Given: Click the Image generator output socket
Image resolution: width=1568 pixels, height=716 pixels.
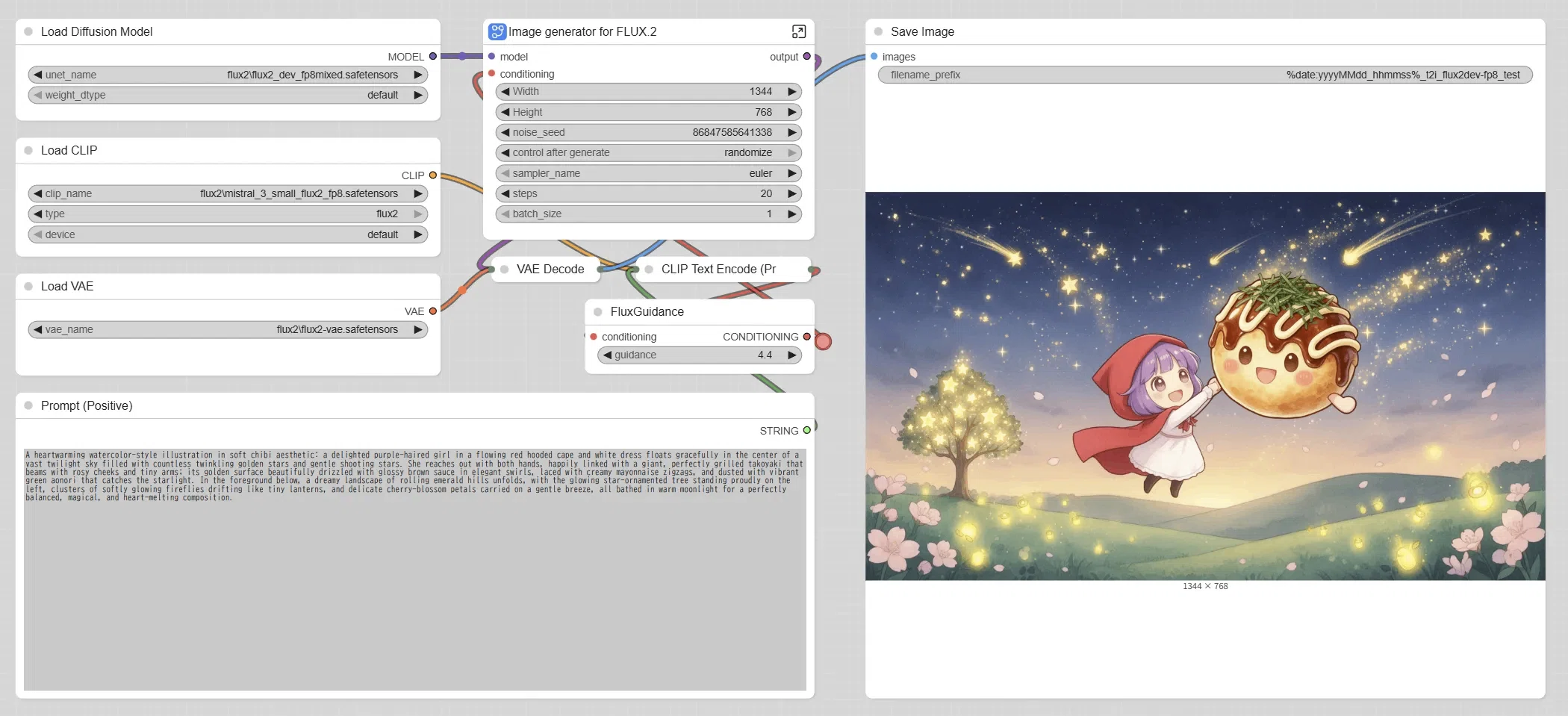Looking at the screenshot, I should point(807,56).
